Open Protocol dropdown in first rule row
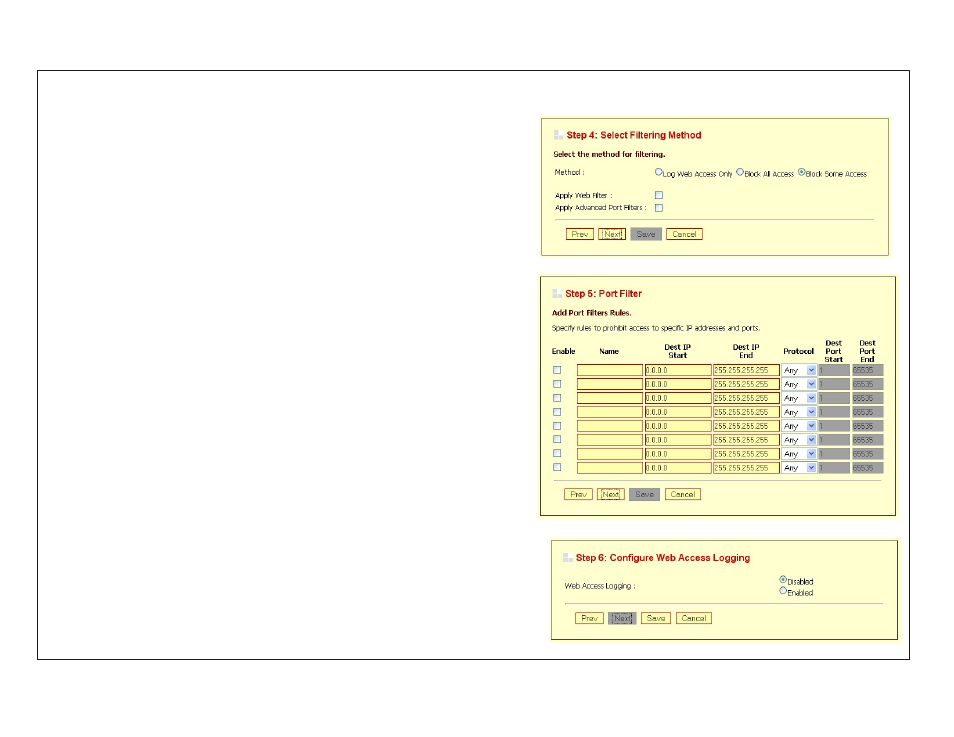954x737 pixels. click(799, 370)
